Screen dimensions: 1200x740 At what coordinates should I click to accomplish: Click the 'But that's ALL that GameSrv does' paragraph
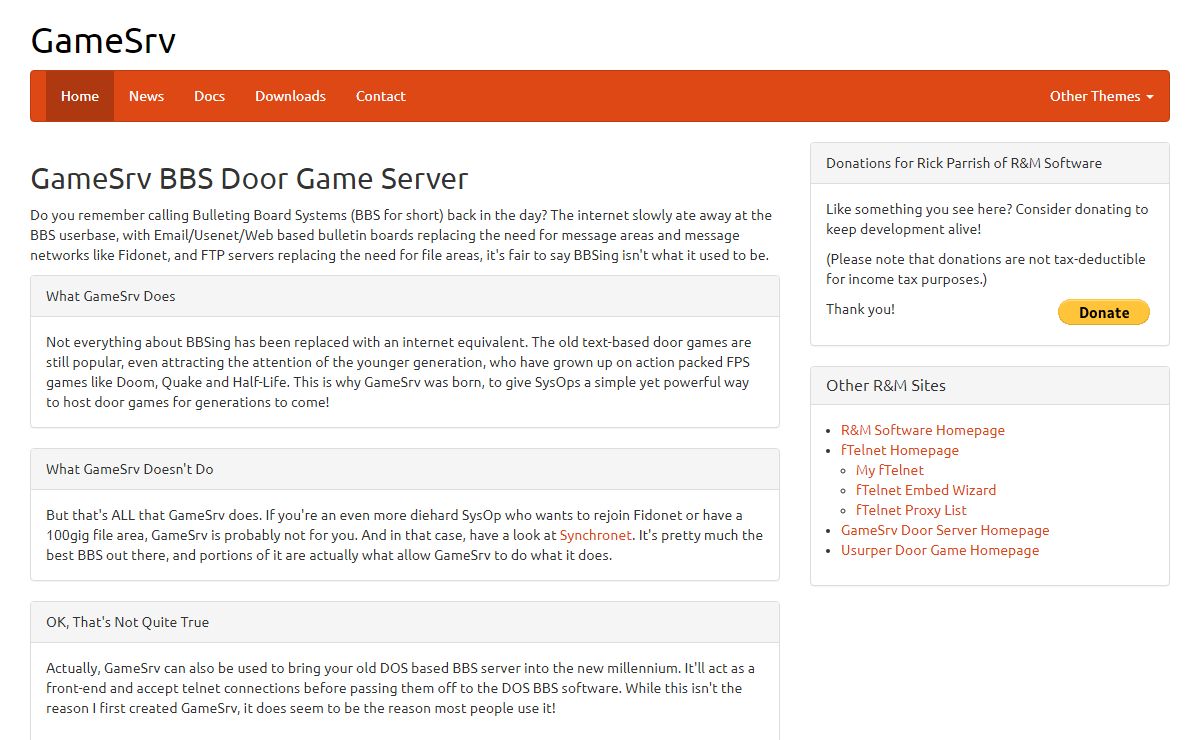coord(404,535)
